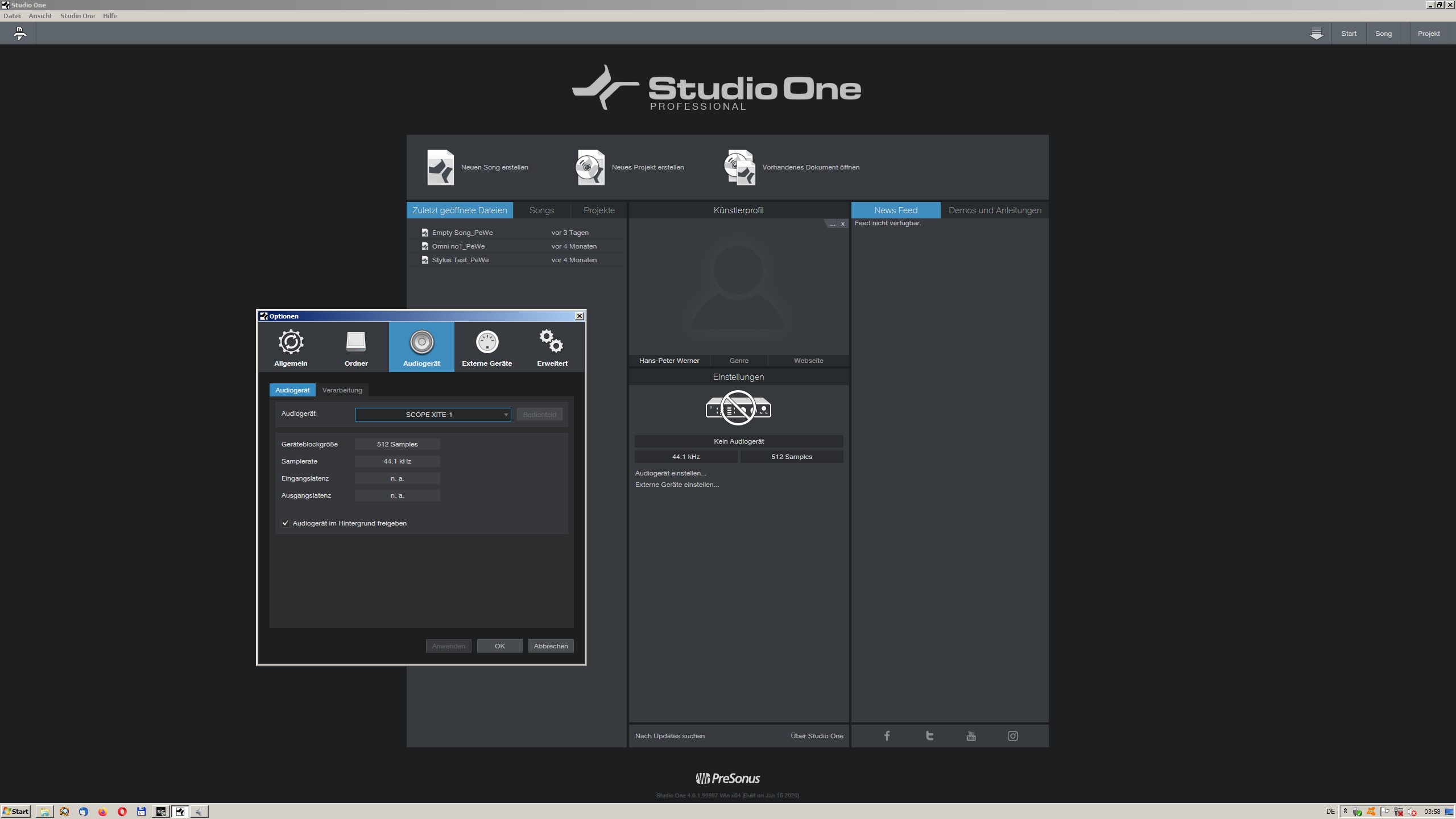Click Nach Updates suchen link
1456x819 pixels.
coord(669,736)
